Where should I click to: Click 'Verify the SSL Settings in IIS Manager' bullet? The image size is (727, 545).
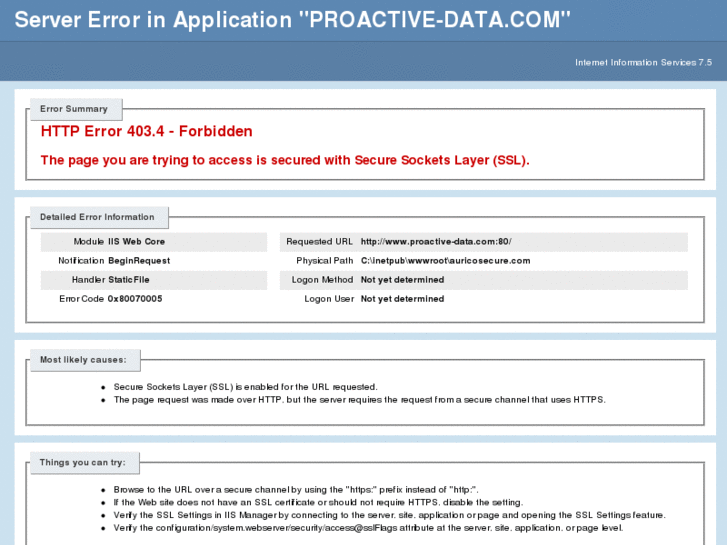389,515
